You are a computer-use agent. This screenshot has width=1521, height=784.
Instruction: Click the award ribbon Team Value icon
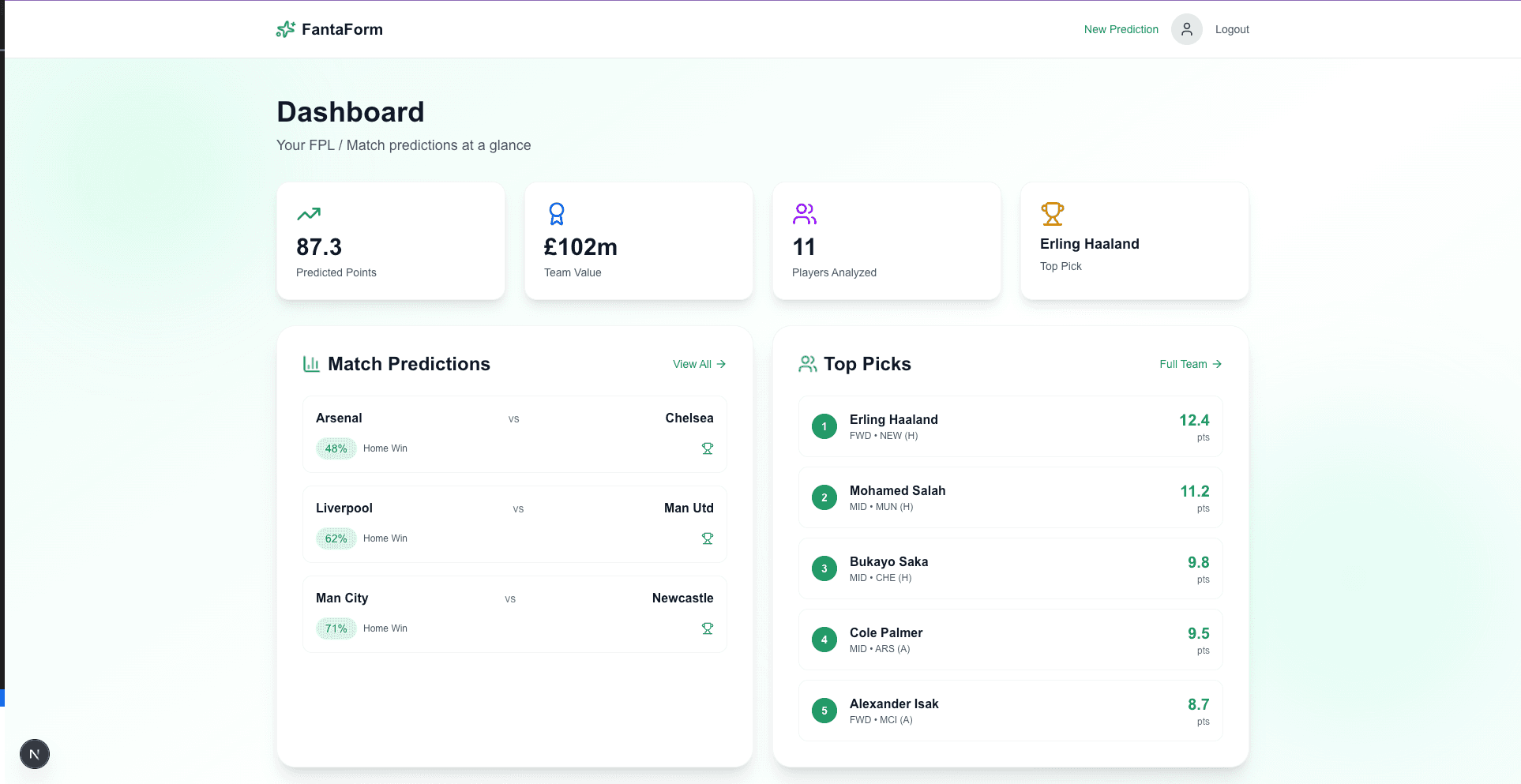(x=557, y=214)
